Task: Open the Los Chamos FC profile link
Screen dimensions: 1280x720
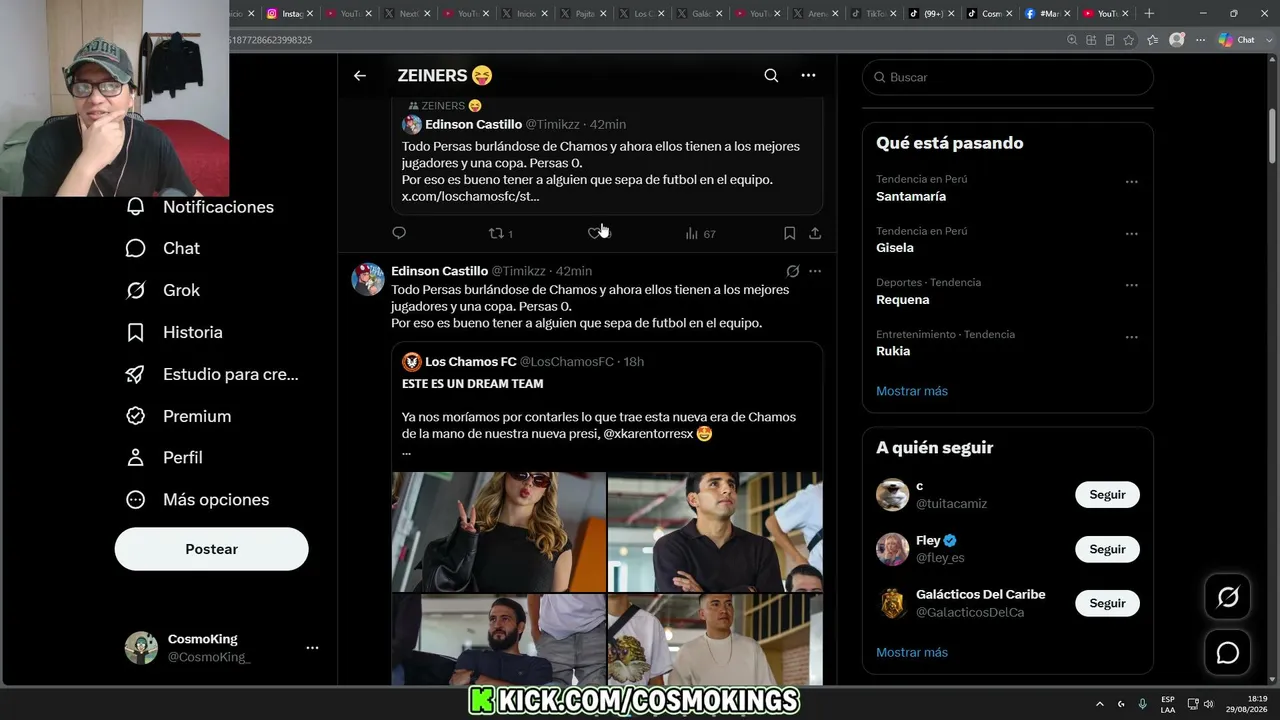Action: click(x=471, y=362)
